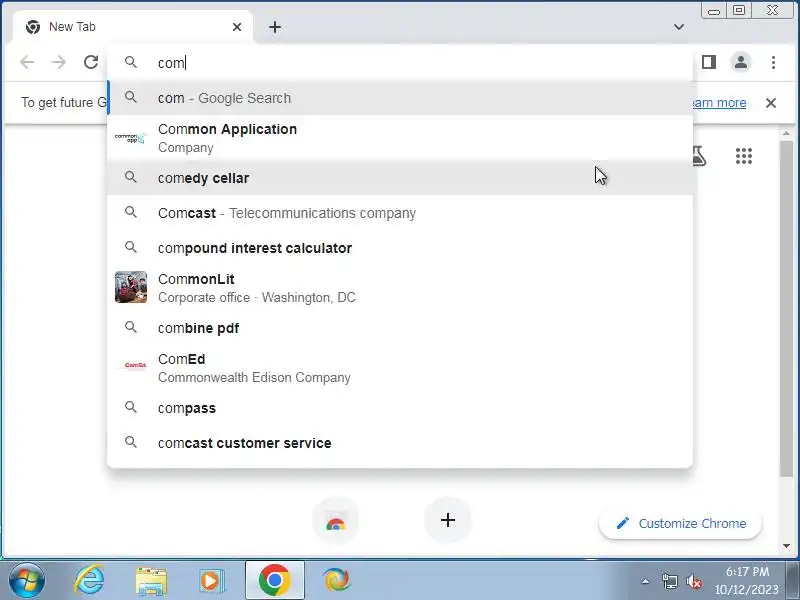Dismiss the info bar with X
This screenshot has height=600, width=800.
[x=771, y=103]
